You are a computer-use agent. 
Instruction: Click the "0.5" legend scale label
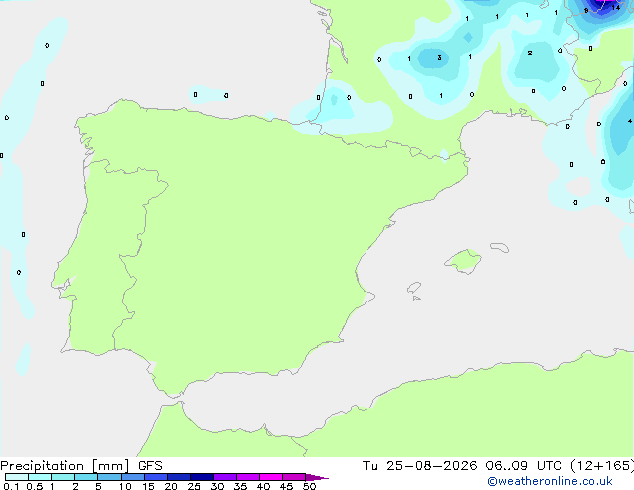click(x=35, y=486)
